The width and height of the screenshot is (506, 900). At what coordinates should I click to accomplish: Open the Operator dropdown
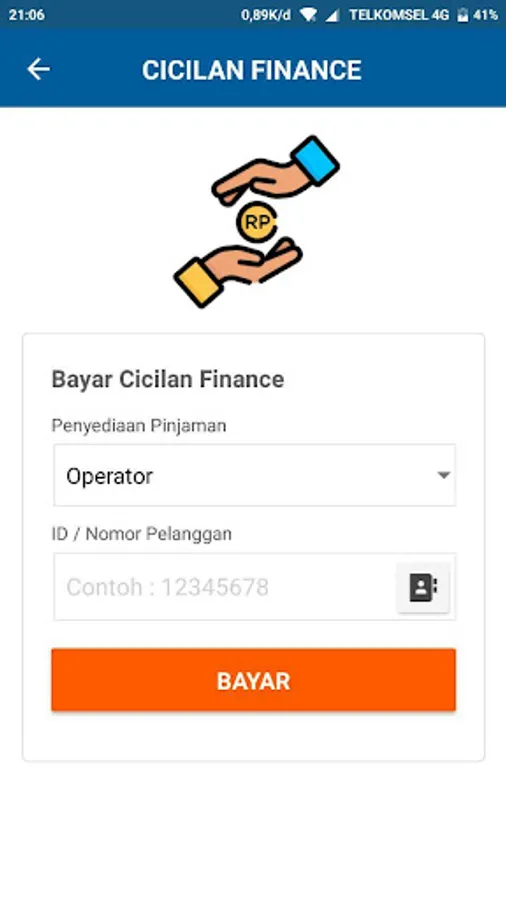254,475
